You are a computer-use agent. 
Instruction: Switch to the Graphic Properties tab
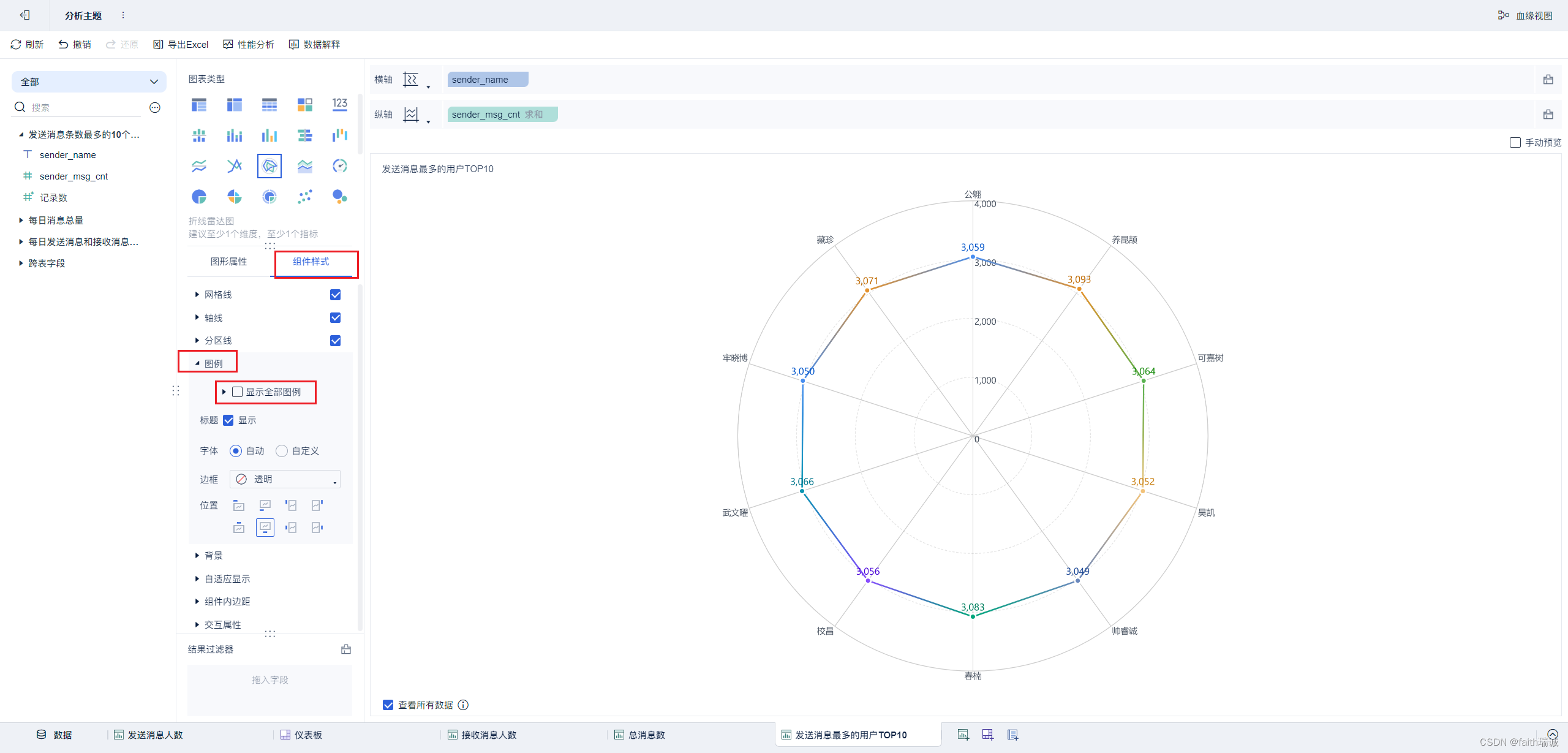(x=228, y=262)
